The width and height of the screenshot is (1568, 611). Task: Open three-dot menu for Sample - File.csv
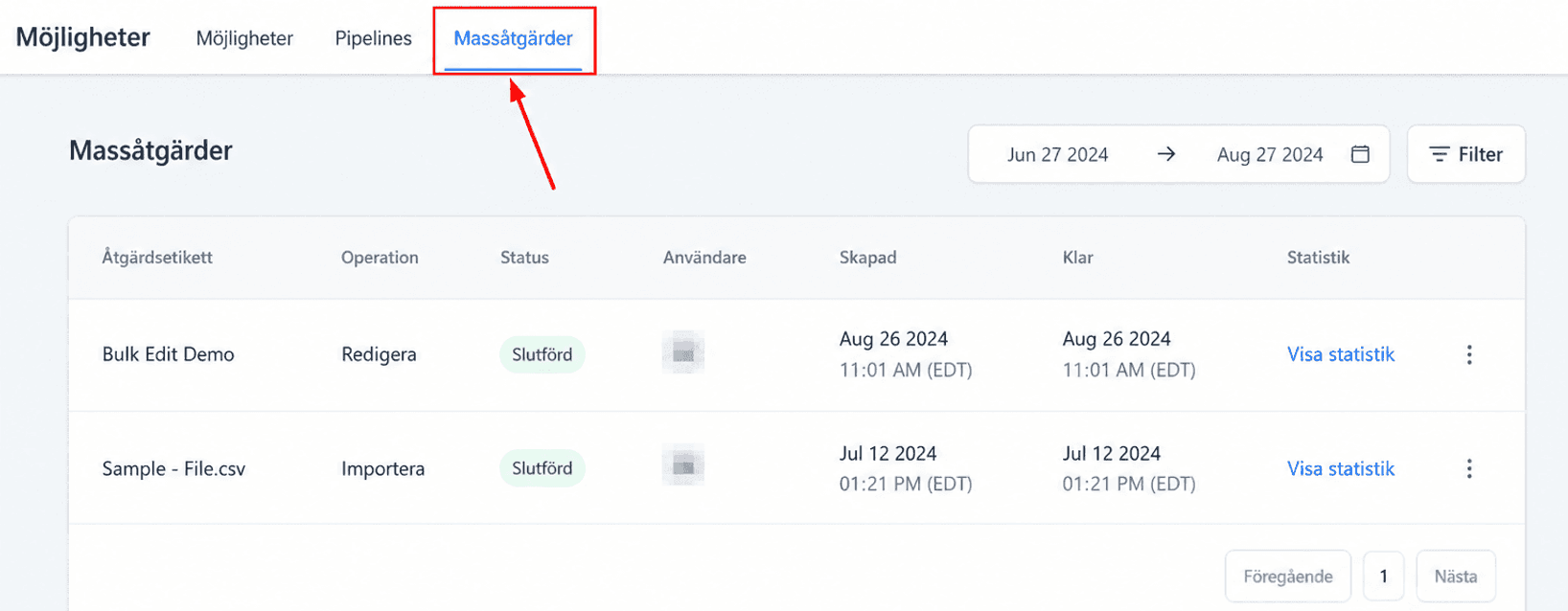pyautogui.click(x=1469, y=468)
